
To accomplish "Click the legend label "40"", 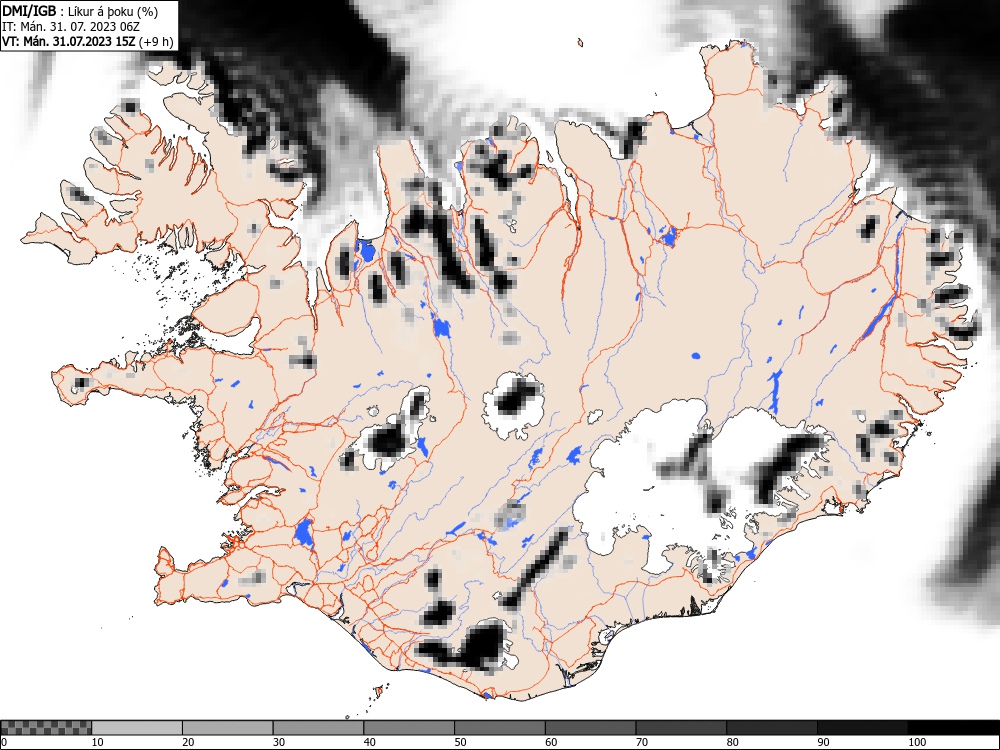I will 369,742.
